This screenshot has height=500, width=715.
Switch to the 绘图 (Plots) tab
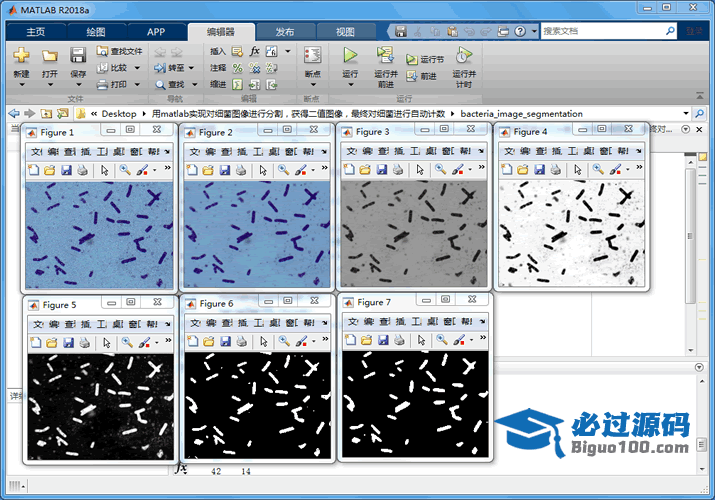coord(96,32)
